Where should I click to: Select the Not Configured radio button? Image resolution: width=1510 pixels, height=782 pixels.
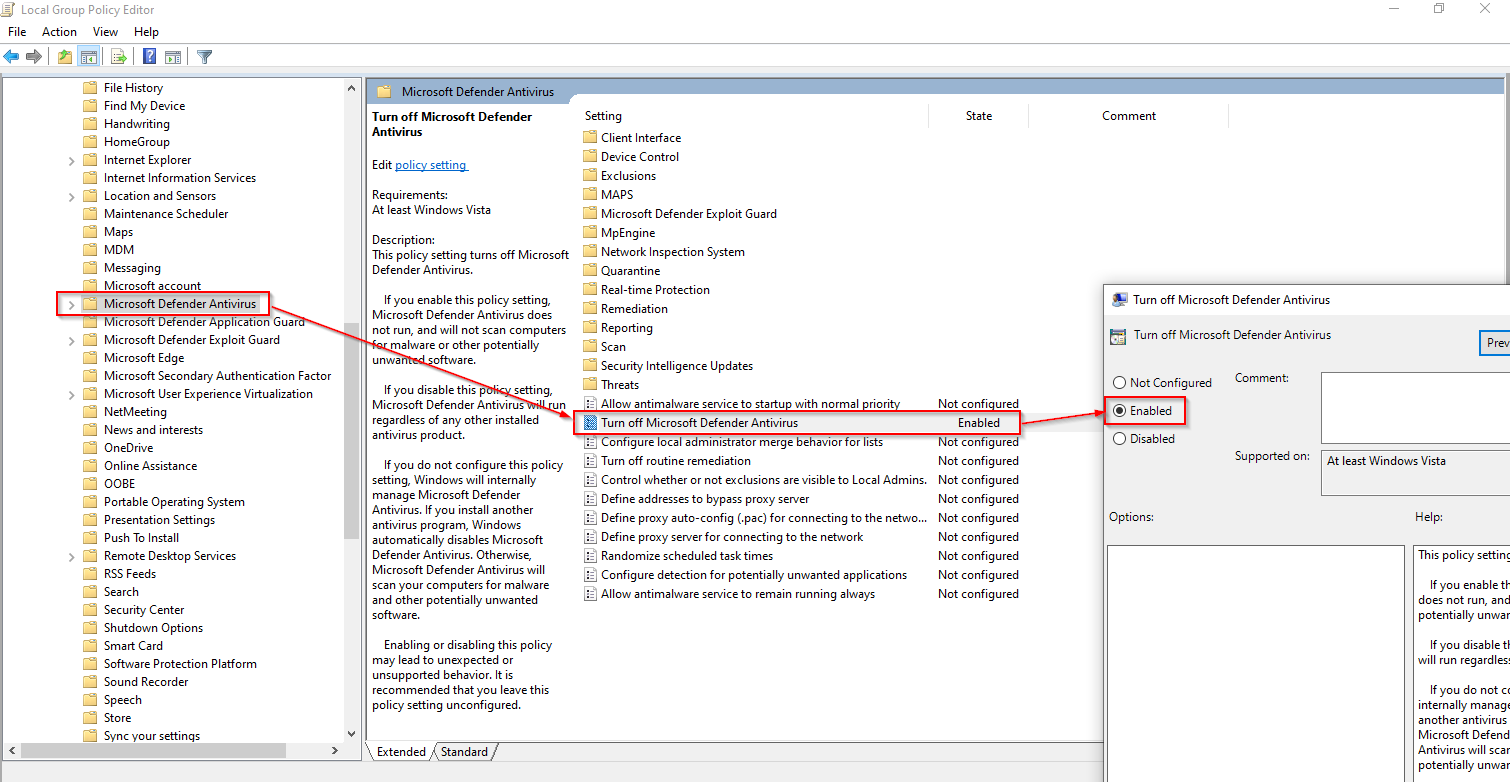coord(1119,383)
